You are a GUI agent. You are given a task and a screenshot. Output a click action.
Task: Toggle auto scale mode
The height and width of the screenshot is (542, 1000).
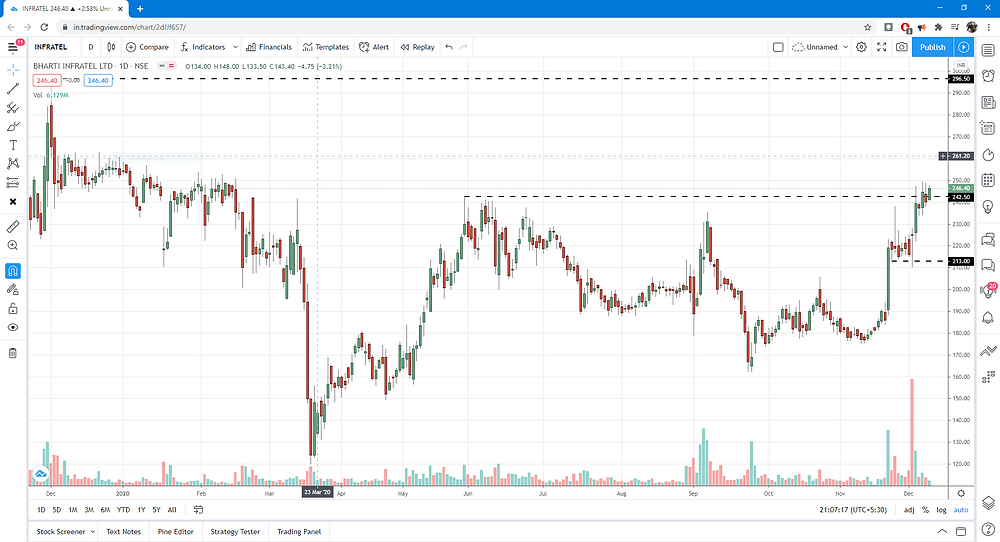[960, 509]
